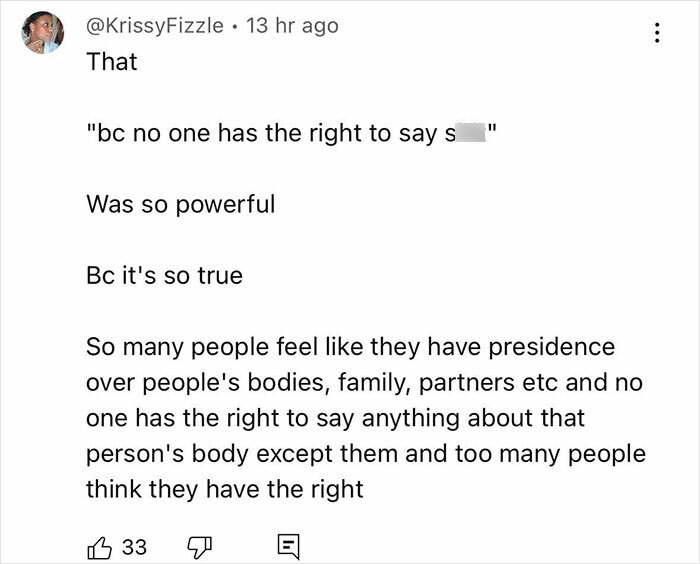Open the three-dot comment options menu

(656, 34)
